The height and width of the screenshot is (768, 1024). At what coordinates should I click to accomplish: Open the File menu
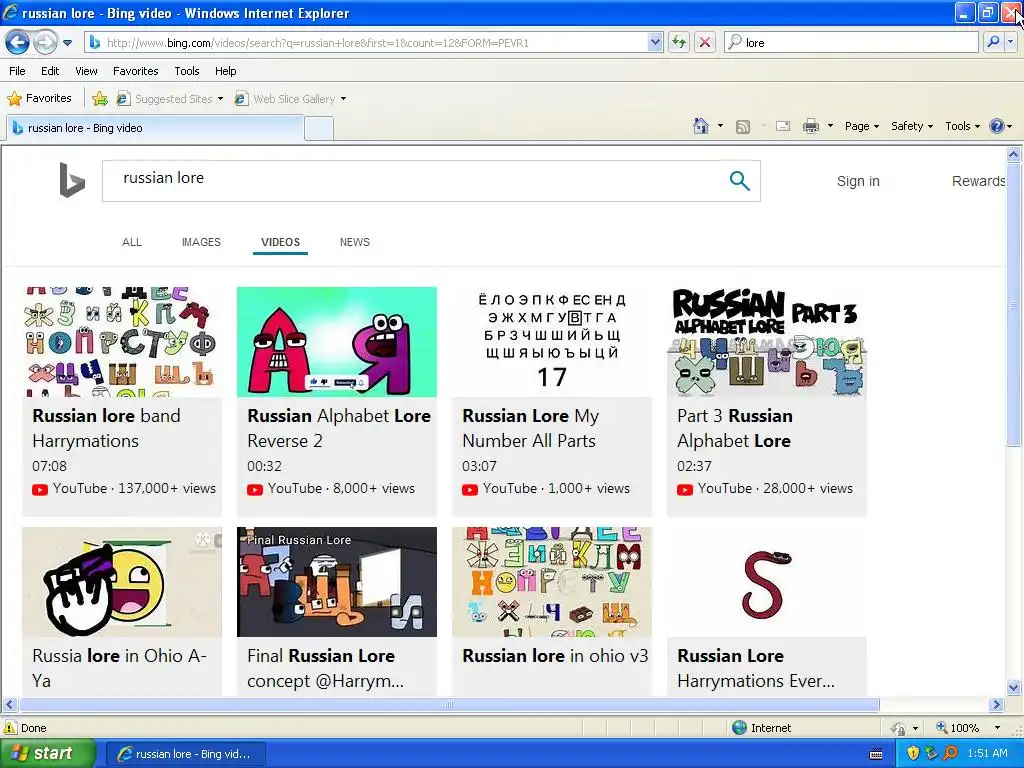click(18, 71)
